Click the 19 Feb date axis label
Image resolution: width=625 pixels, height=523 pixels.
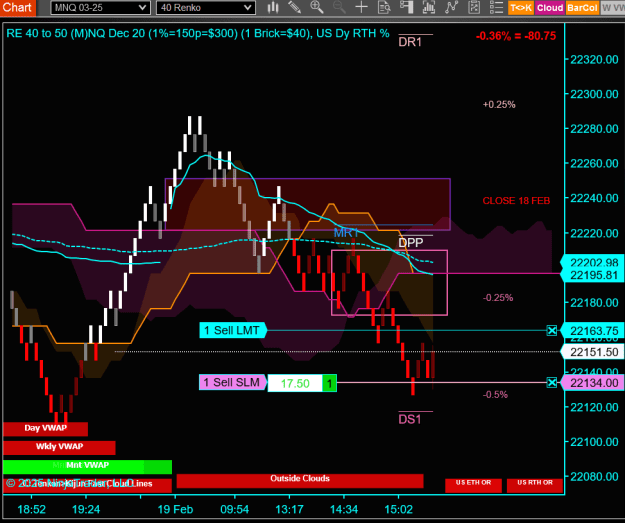tap(175, 509)
